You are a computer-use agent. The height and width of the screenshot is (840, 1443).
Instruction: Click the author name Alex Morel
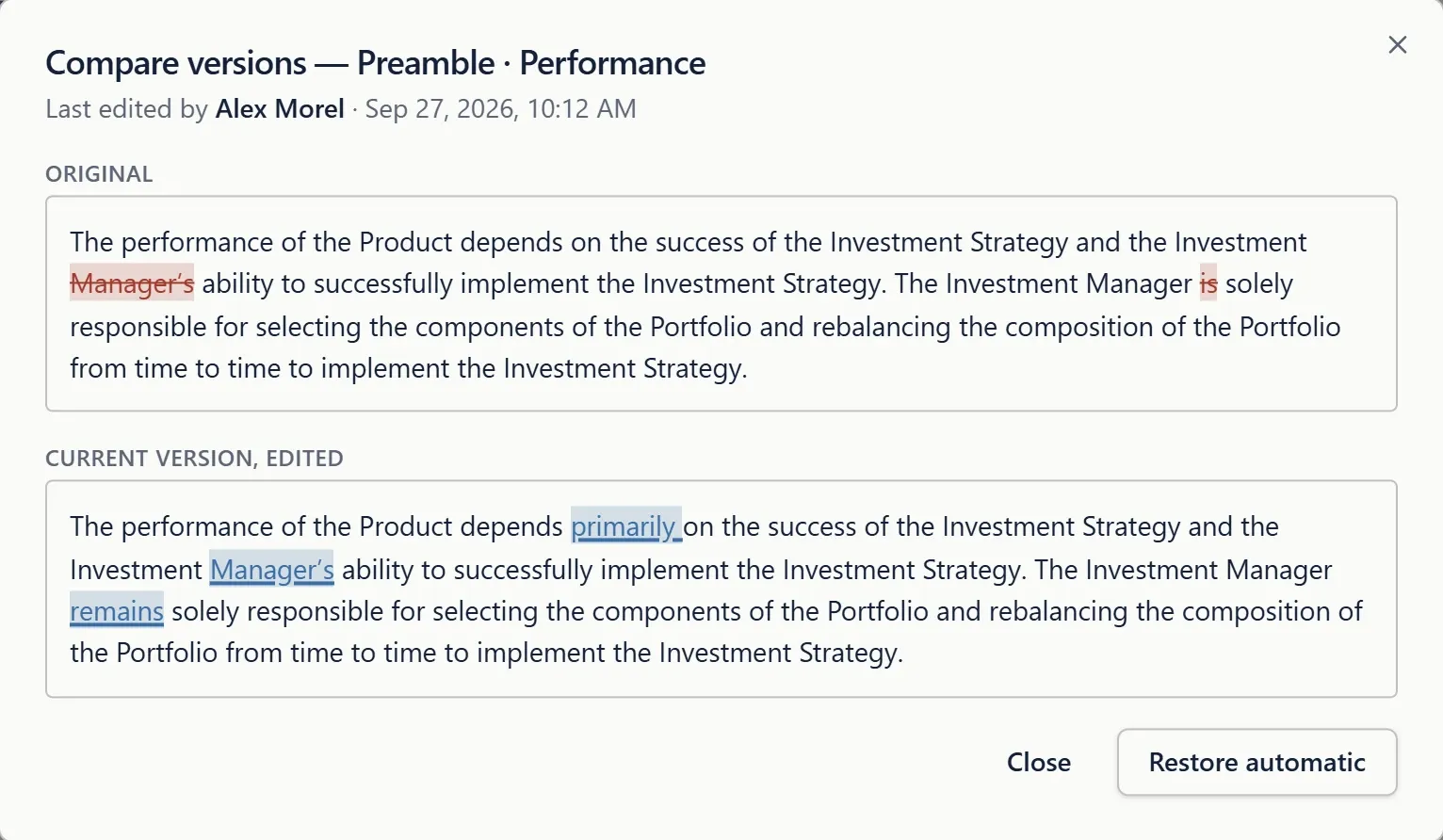(280, 109)
